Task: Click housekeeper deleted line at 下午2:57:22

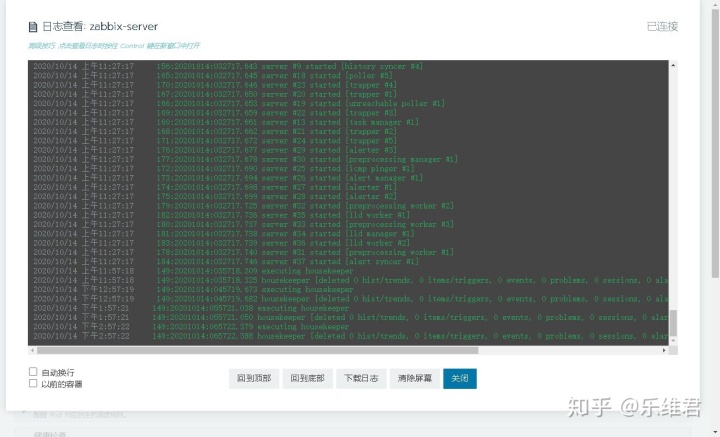Action: click(x=350, y=336)
